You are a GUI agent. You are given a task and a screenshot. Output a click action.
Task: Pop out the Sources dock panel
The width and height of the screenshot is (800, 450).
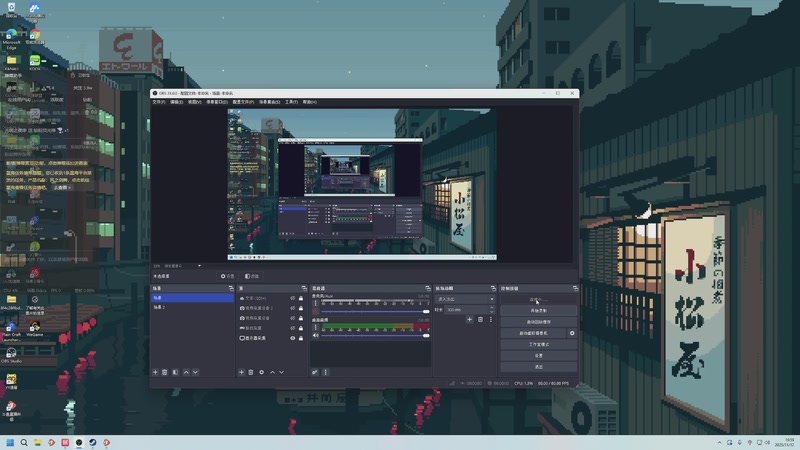point(304,288)
